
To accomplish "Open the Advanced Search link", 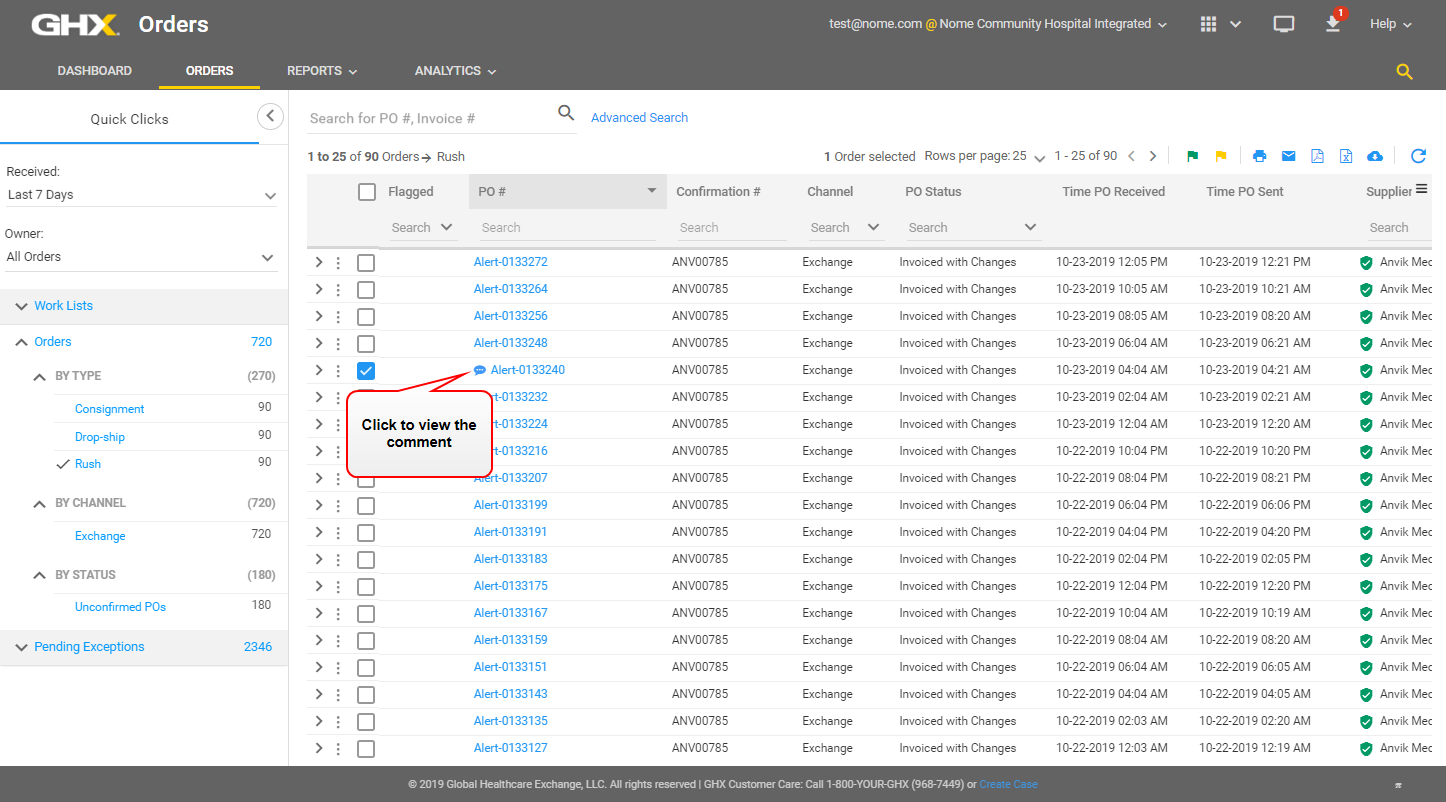I will coord(639,118).
